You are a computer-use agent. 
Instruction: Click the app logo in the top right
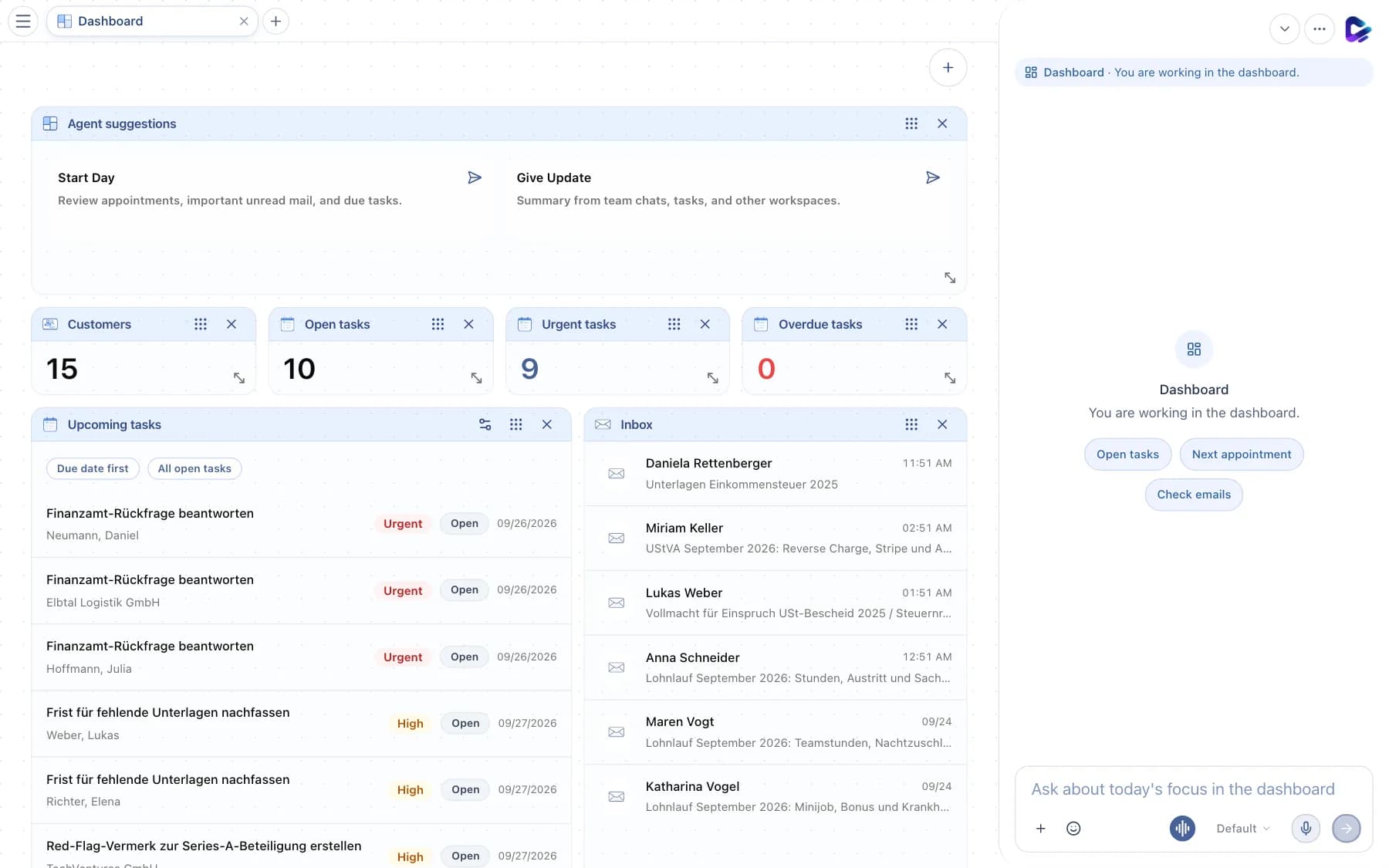click(1357, 29)
